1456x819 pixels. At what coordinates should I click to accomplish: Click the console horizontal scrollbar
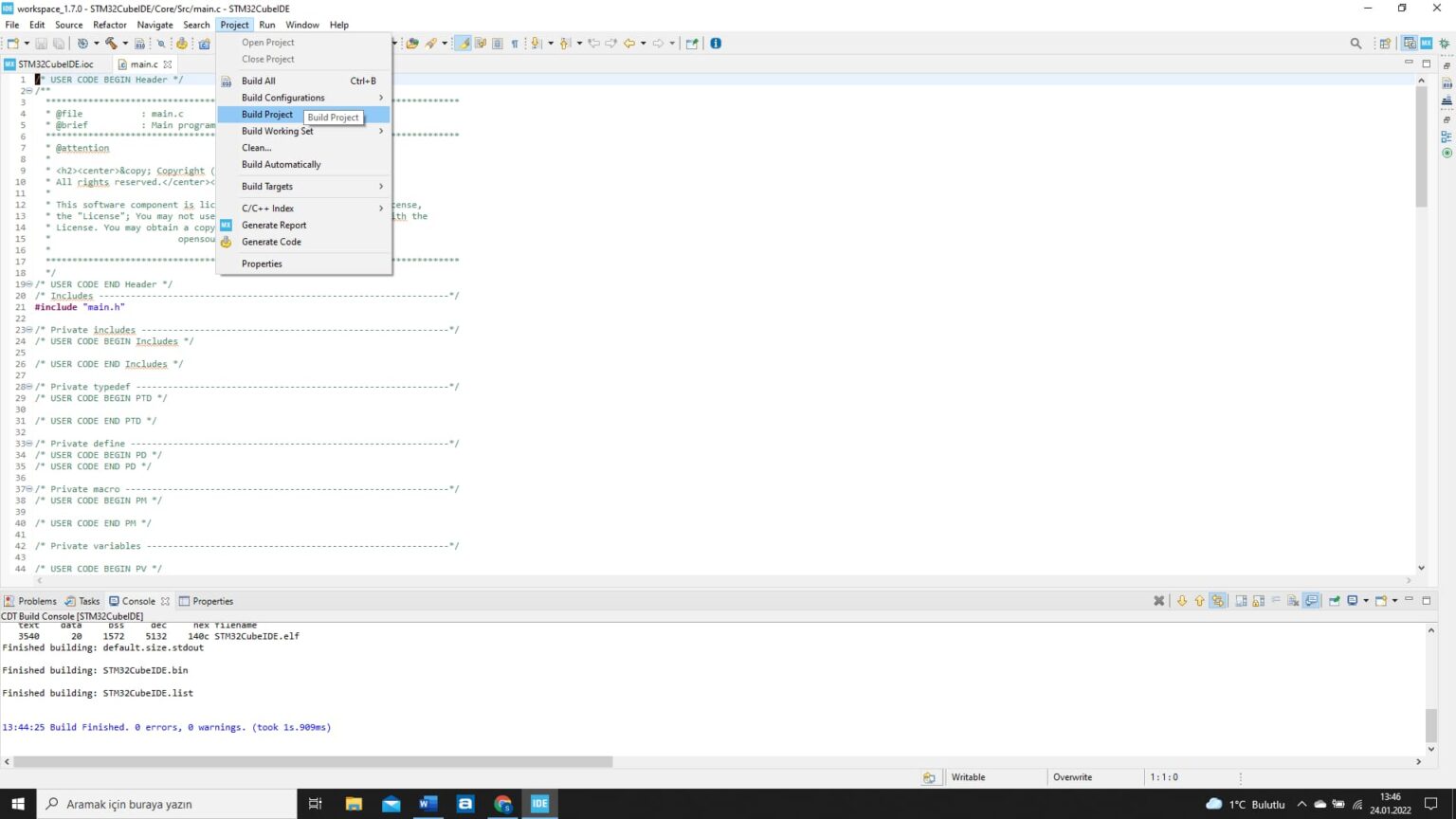point(313,761)
